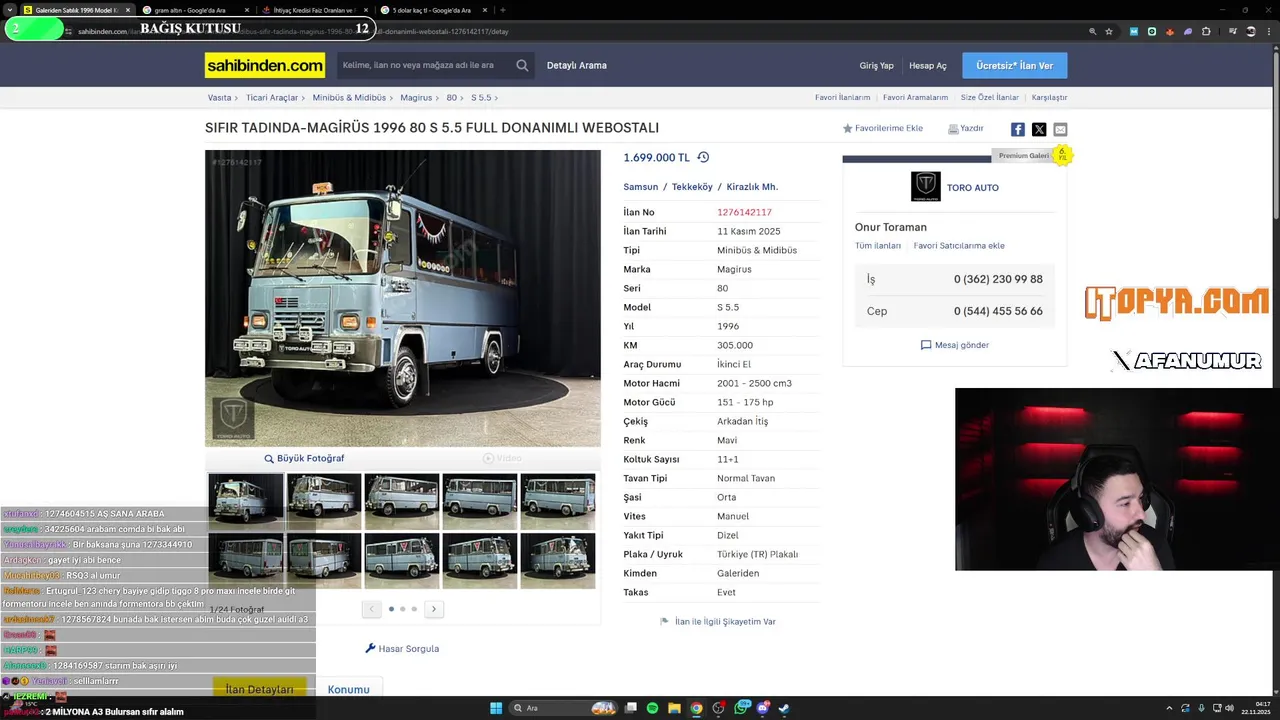Click Mesaj gönder link

(954, 345)
